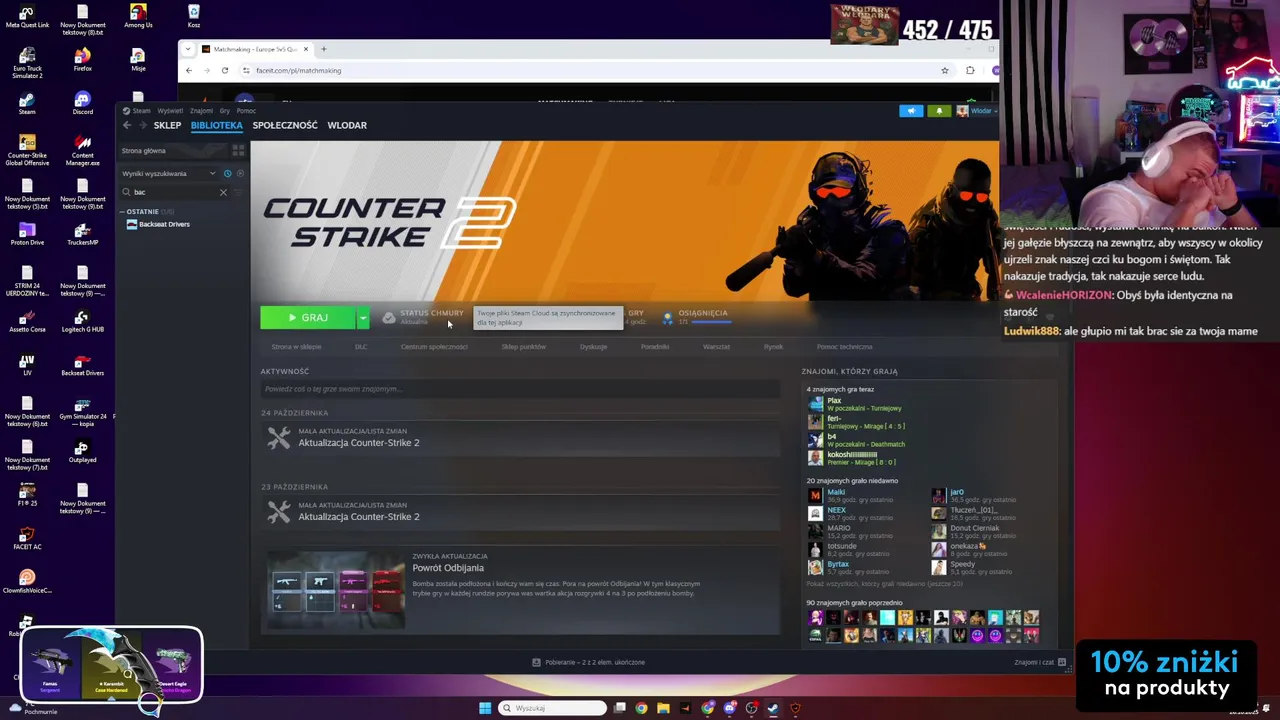
Task: Open Centrum społeczności link
Action: click(434, 347)
